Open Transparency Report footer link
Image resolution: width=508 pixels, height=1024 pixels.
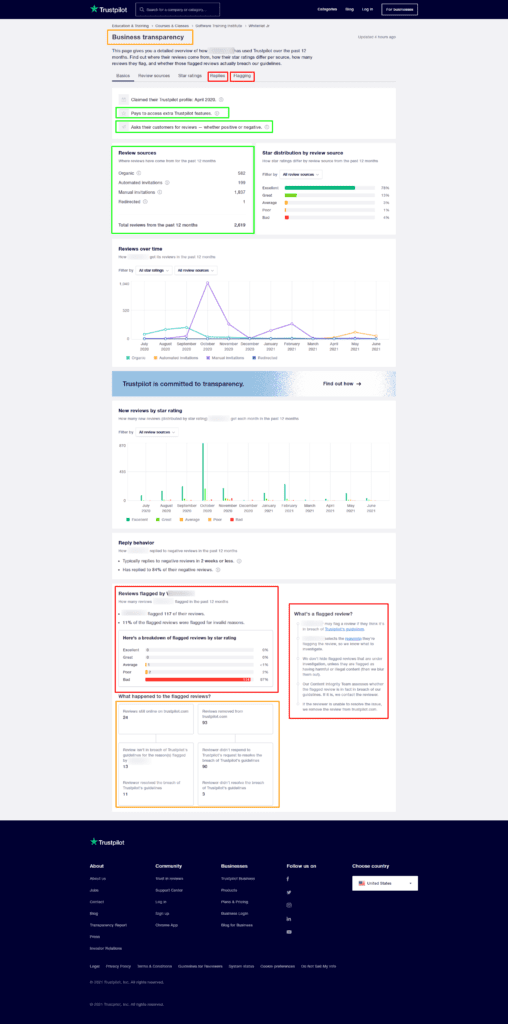(108, 925)
